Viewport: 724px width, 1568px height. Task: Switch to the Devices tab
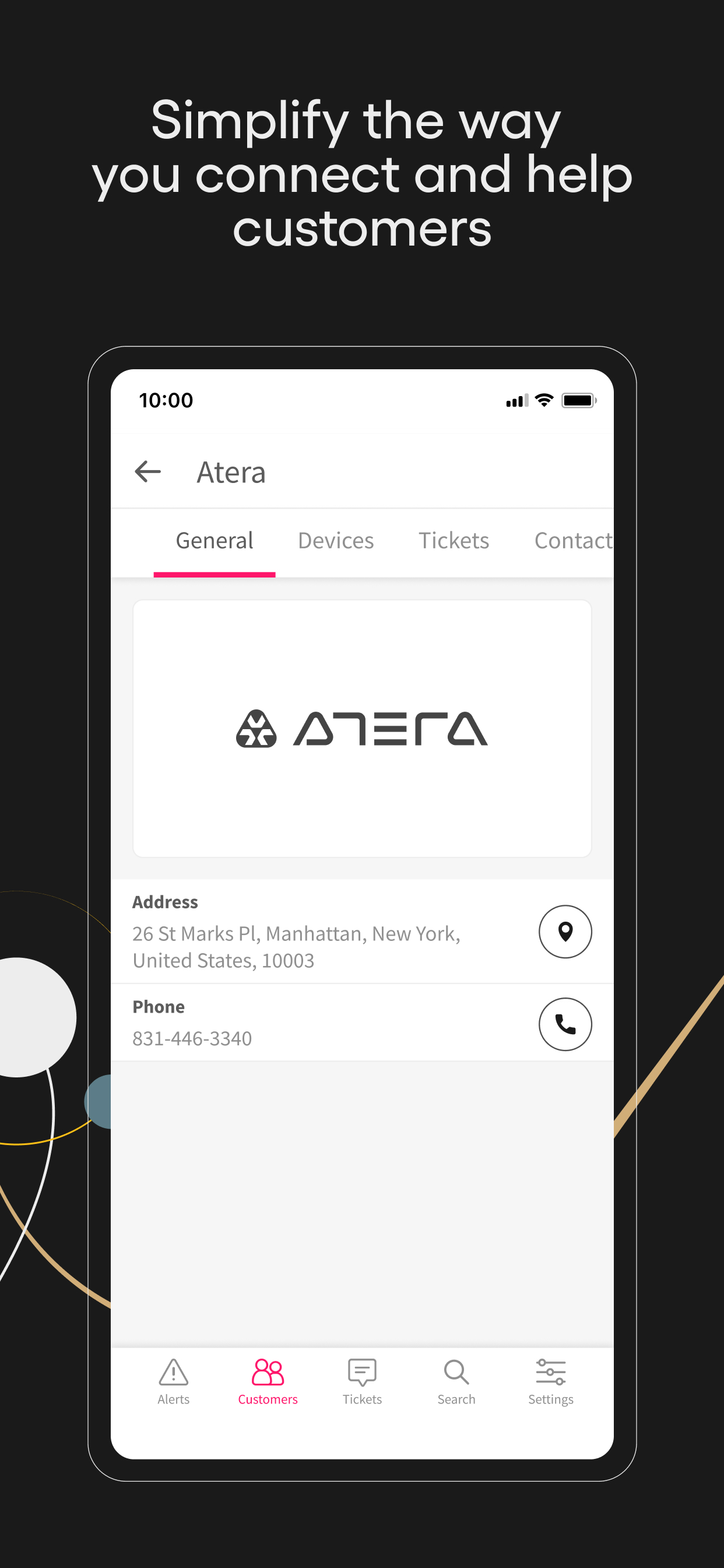336,541
